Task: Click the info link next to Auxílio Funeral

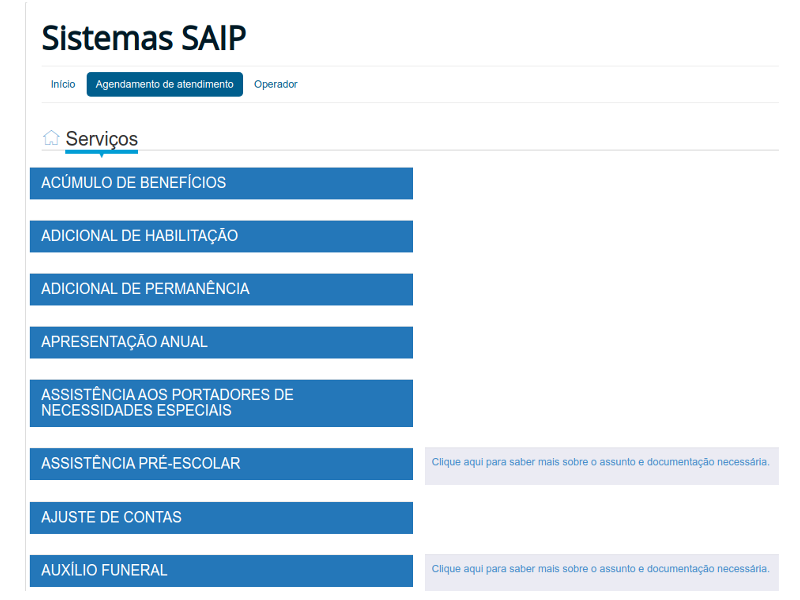Action: (x=600, y=569)
